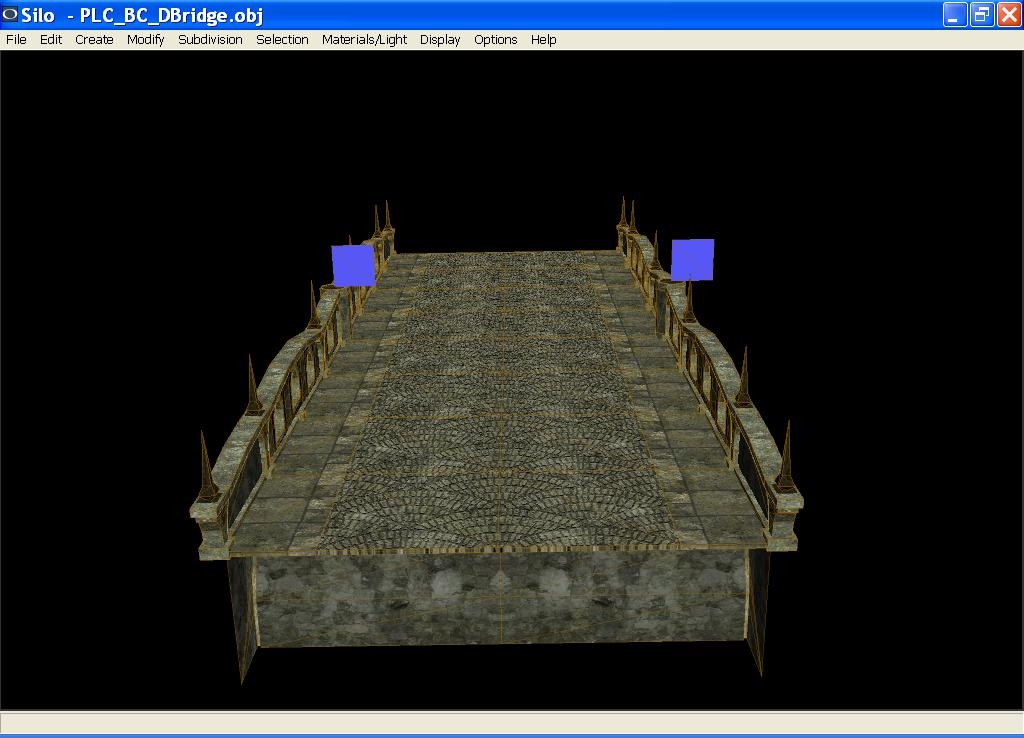Click the Silo app icon in title bar
This screenshot has width=1024, height=738.
tap(11, 15)
